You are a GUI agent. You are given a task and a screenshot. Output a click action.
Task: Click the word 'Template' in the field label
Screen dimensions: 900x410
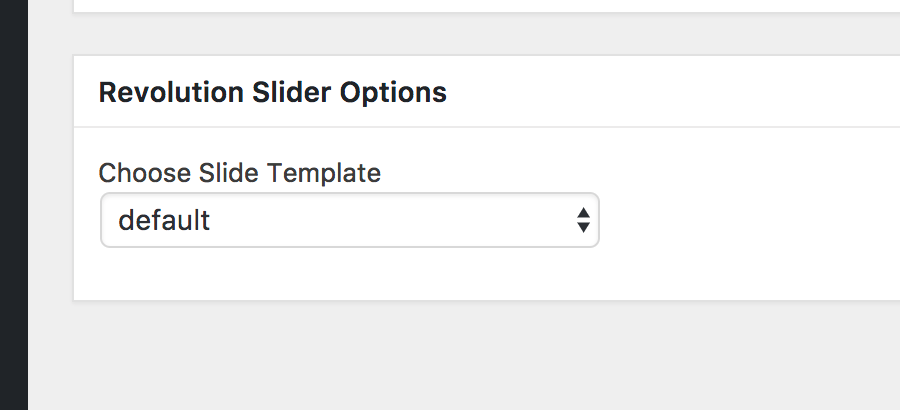click(x=324, y=173)
